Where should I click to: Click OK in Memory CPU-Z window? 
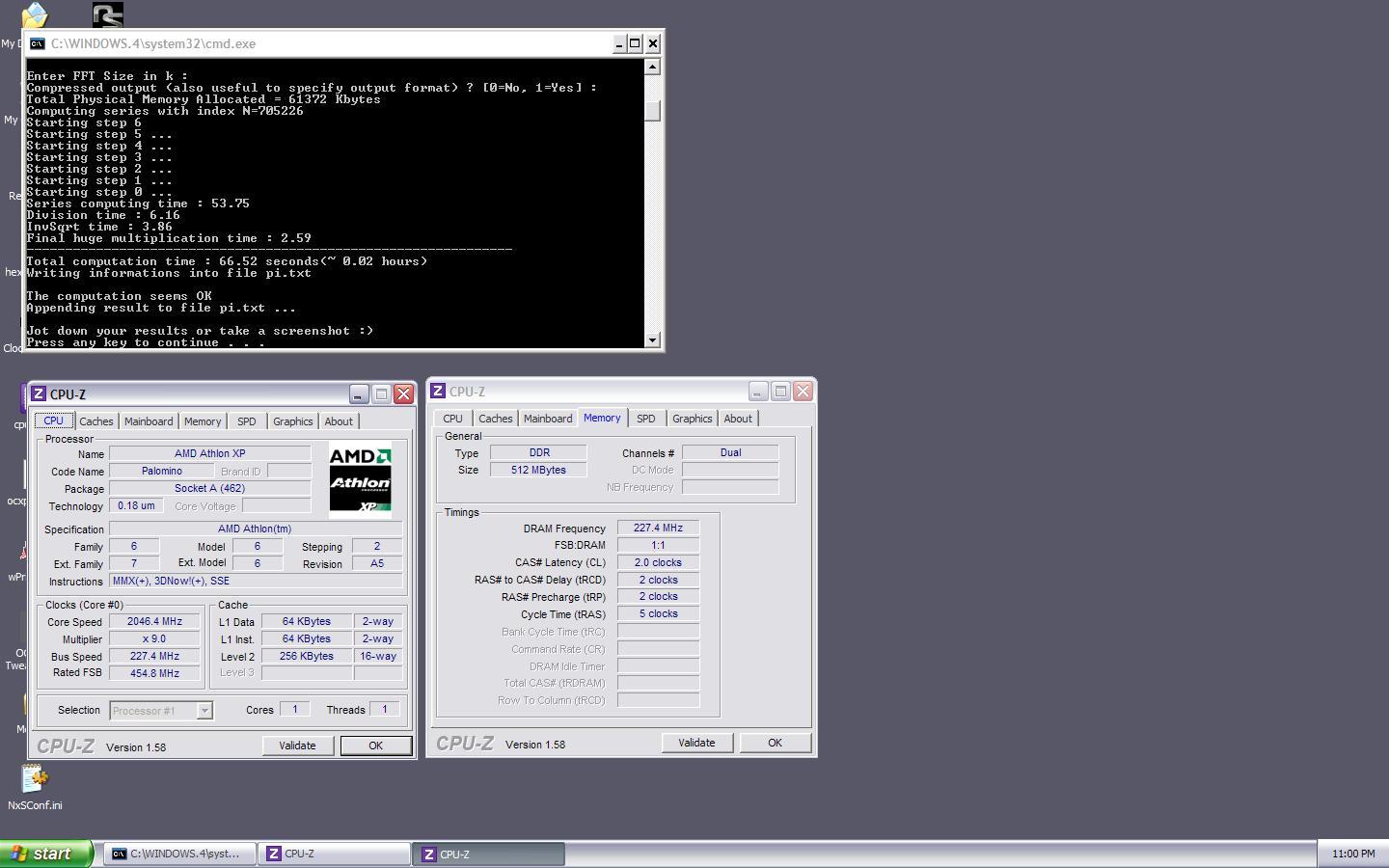[775, 743]
